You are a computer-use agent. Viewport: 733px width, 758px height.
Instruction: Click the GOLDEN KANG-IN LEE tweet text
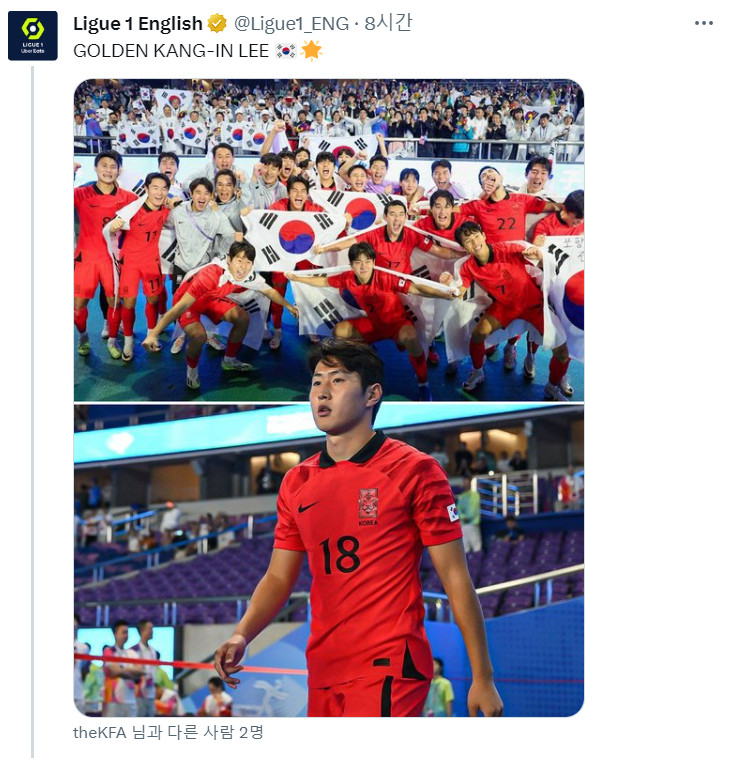tap(171, 51)
